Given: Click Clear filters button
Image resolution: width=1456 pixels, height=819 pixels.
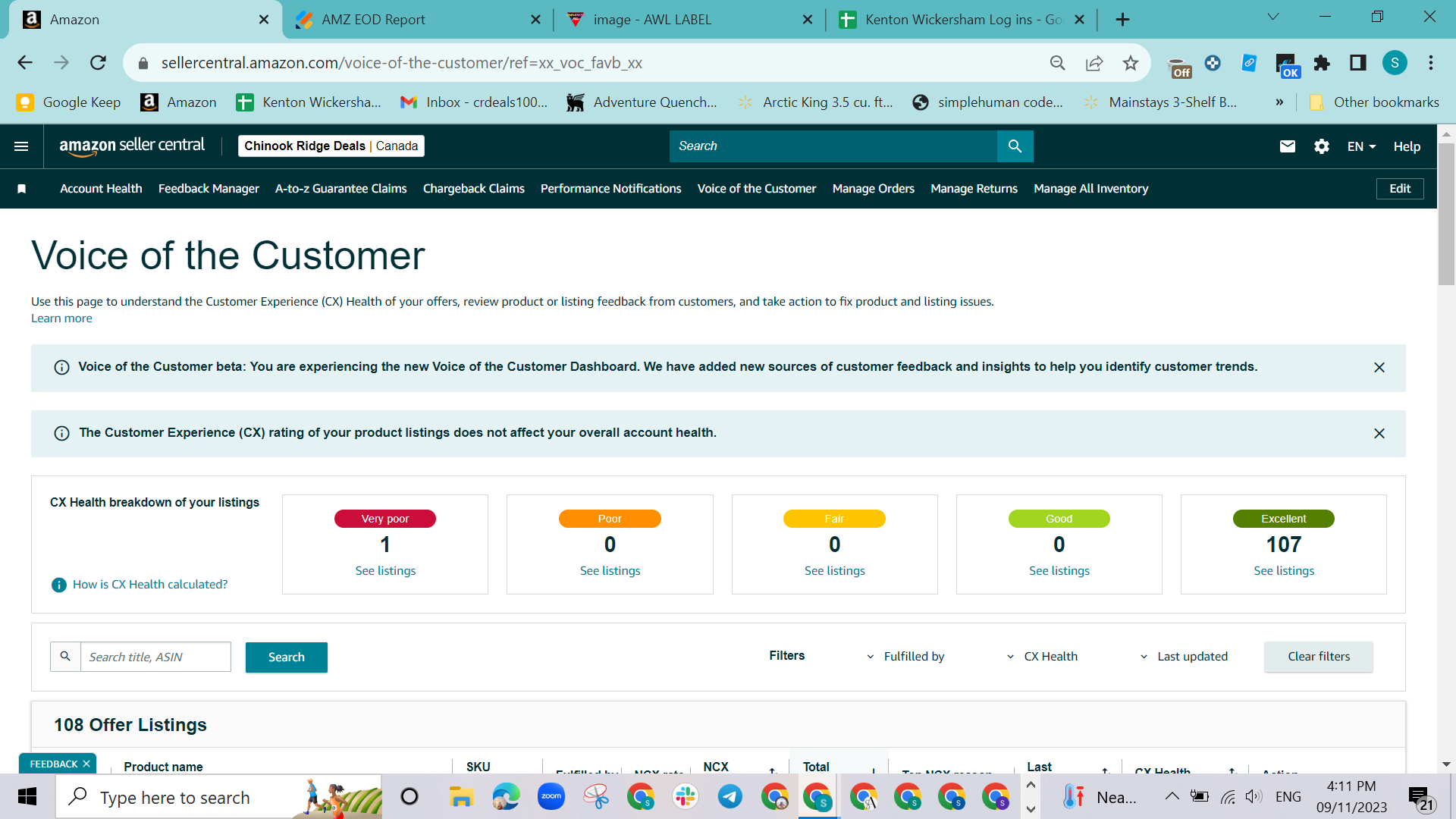Looking at the screenshot, I should [1319, 657].
